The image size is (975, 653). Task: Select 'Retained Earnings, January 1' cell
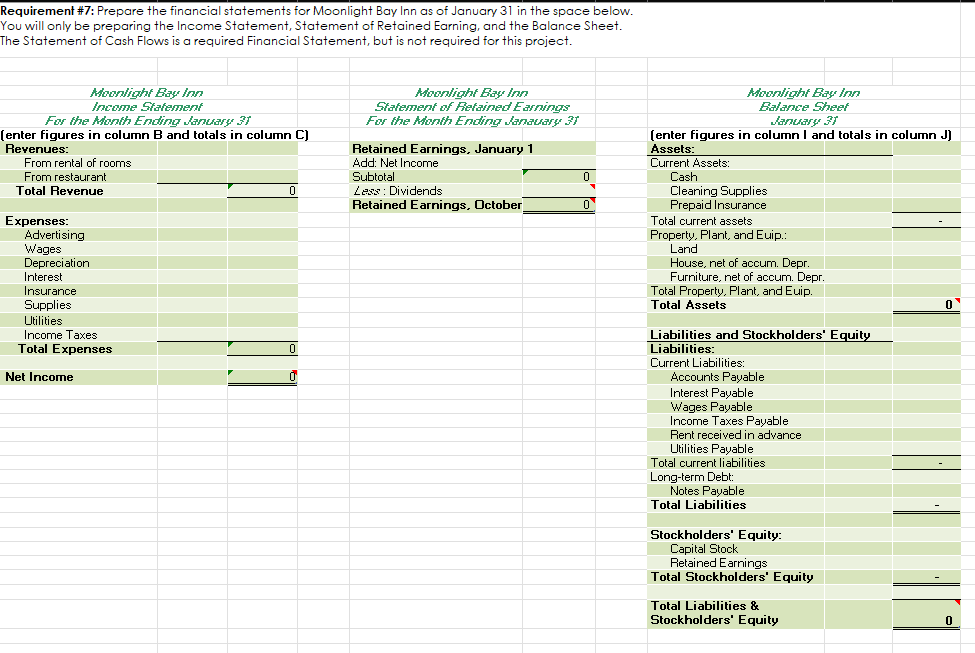[443, 149]
